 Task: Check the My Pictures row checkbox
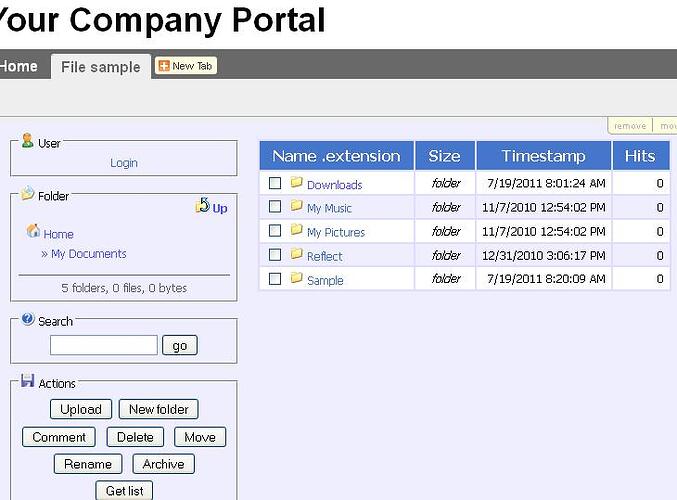(x=275, y=231)
